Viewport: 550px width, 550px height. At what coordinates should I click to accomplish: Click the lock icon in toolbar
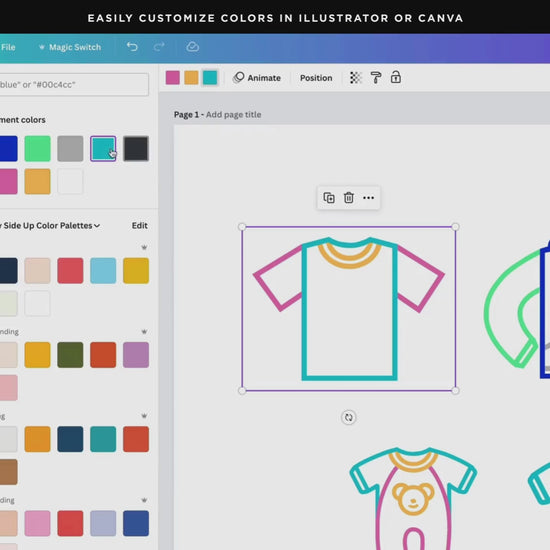pyautogui.click(x=396, y=77)
